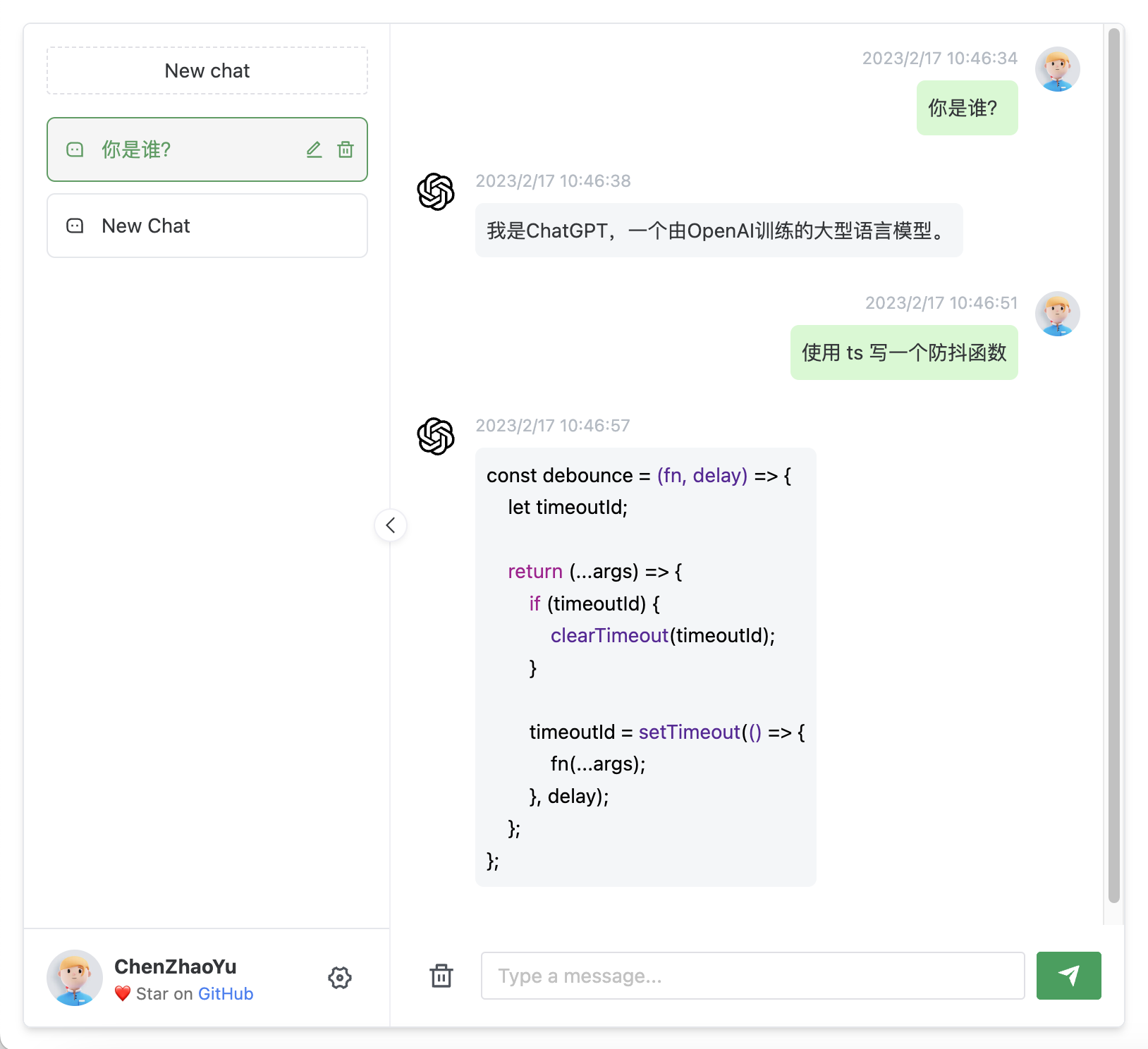This screenshot has height=1049, width=1148.
Task: Click the user avatar beside the 使用 ts 写一个防抖函数 message
Action: (1057, 314)
